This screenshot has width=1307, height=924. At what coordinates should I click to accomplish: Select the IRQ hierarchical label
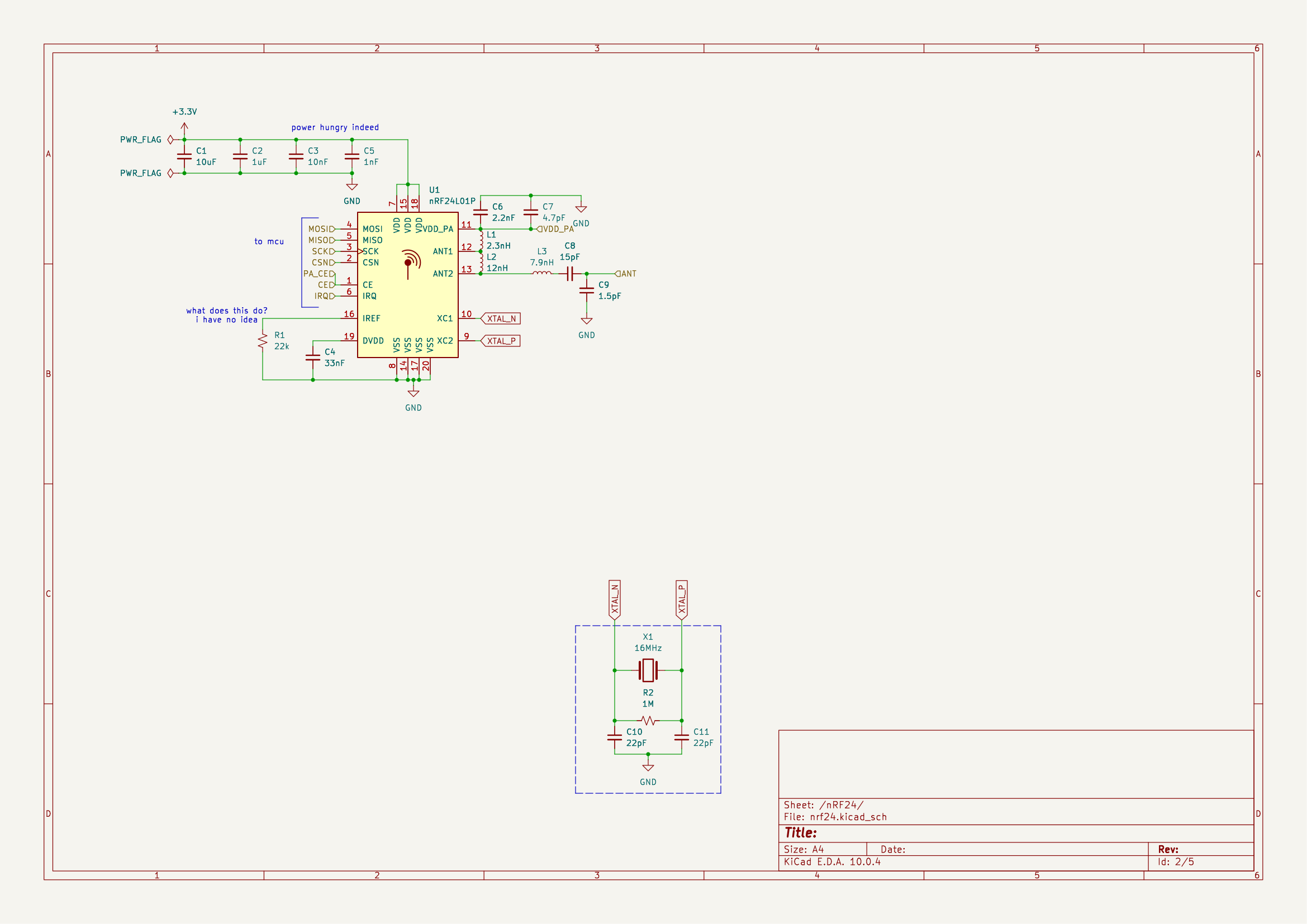point(325,296)
